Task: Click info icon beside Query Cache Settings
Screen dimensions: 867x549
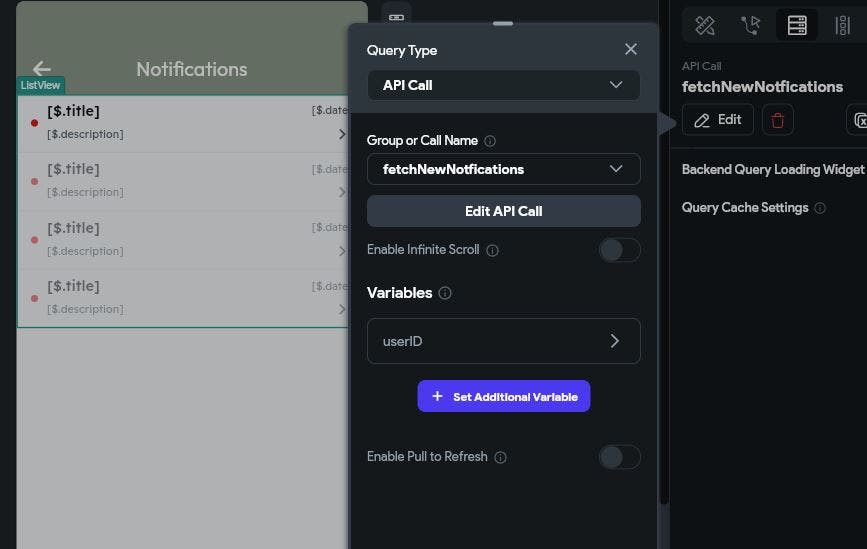Action: pyautogui.click(x=820, y=208)
